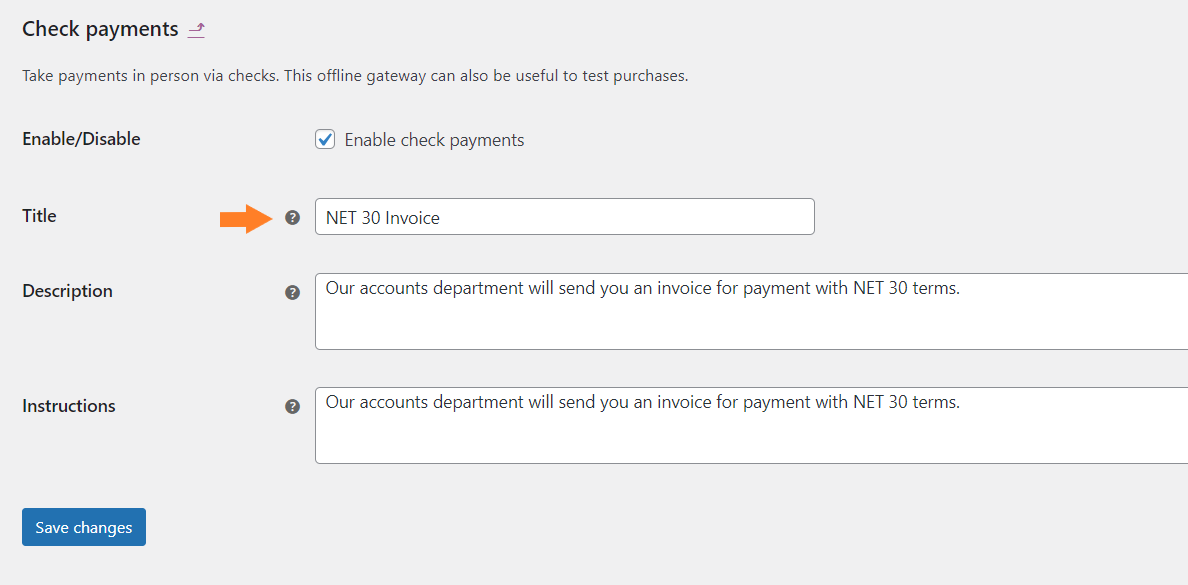Uncheck the Enable check payments checkbox

pos(325,139)
